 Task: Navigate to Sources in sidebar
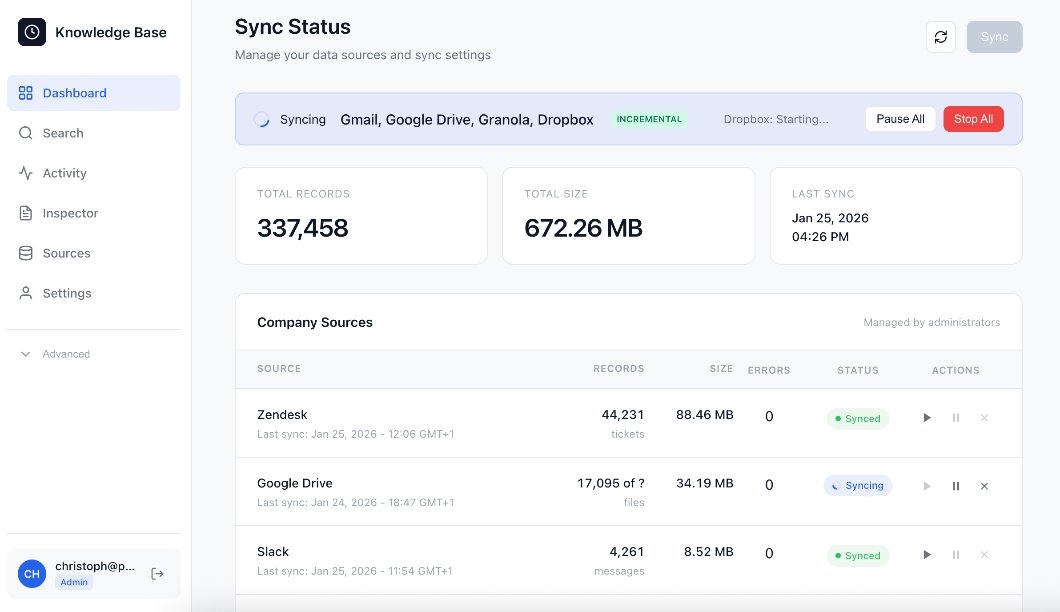click(x=93, y=253)
